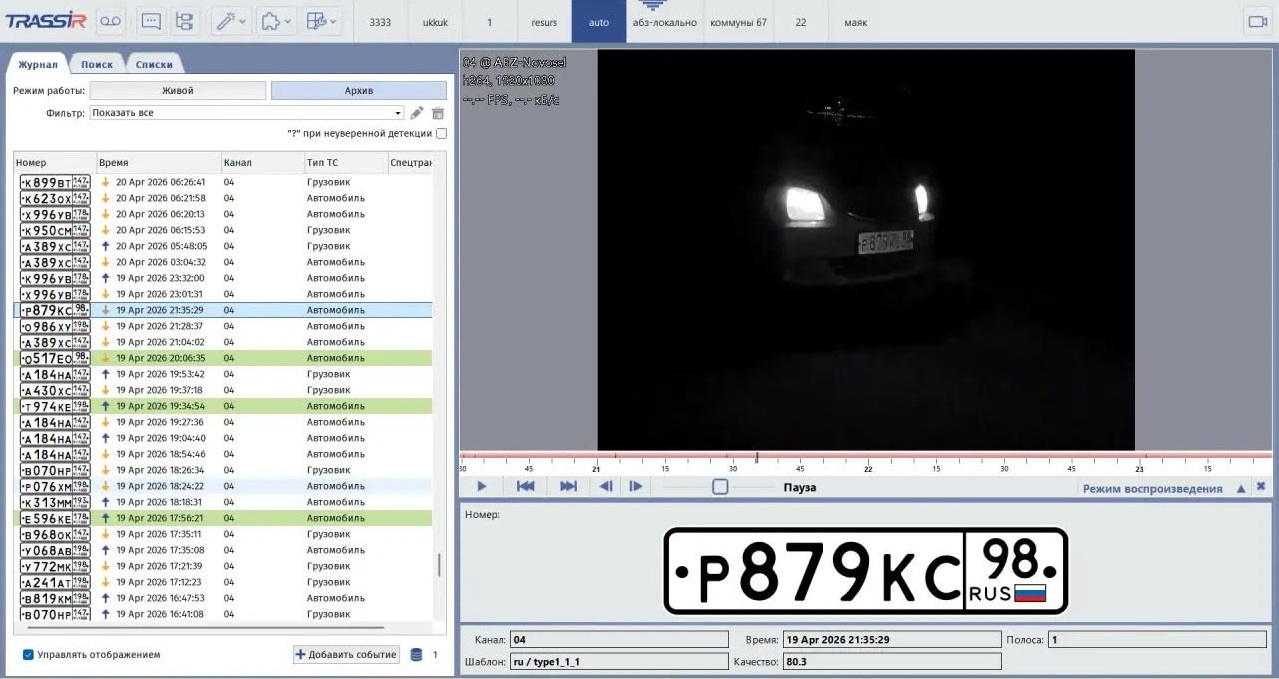1279x679 pixels.
Task: Switch to the Списки tab
Action: click(154, 64)
